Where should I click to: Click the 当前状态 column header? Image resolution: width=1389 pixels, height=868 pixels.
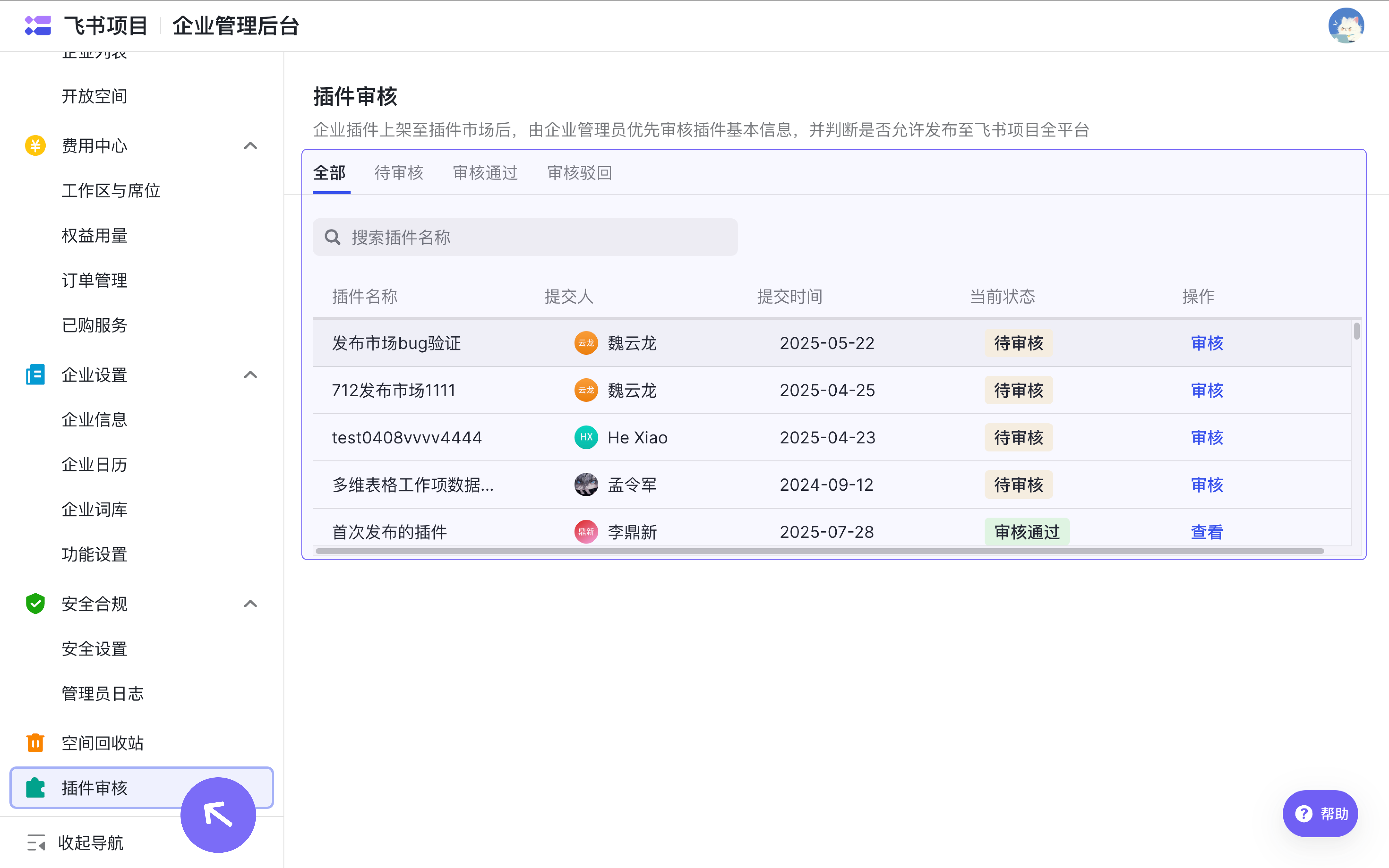(x=1002, y=296)
